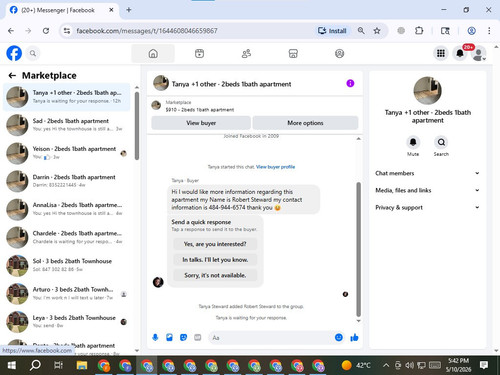Expand Media, files and links section
500x375 pixels.
click(427, 190)
